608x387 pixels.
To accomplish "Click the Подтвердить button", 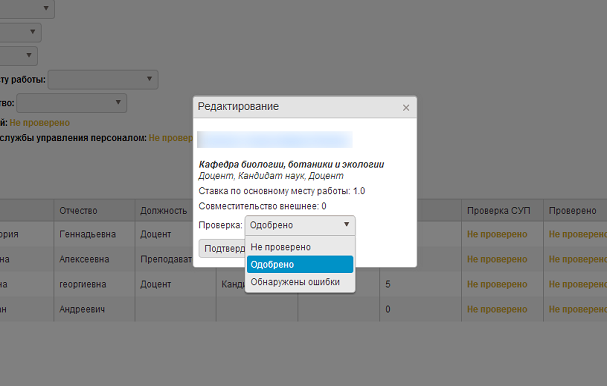I will [x=222, y=248].
